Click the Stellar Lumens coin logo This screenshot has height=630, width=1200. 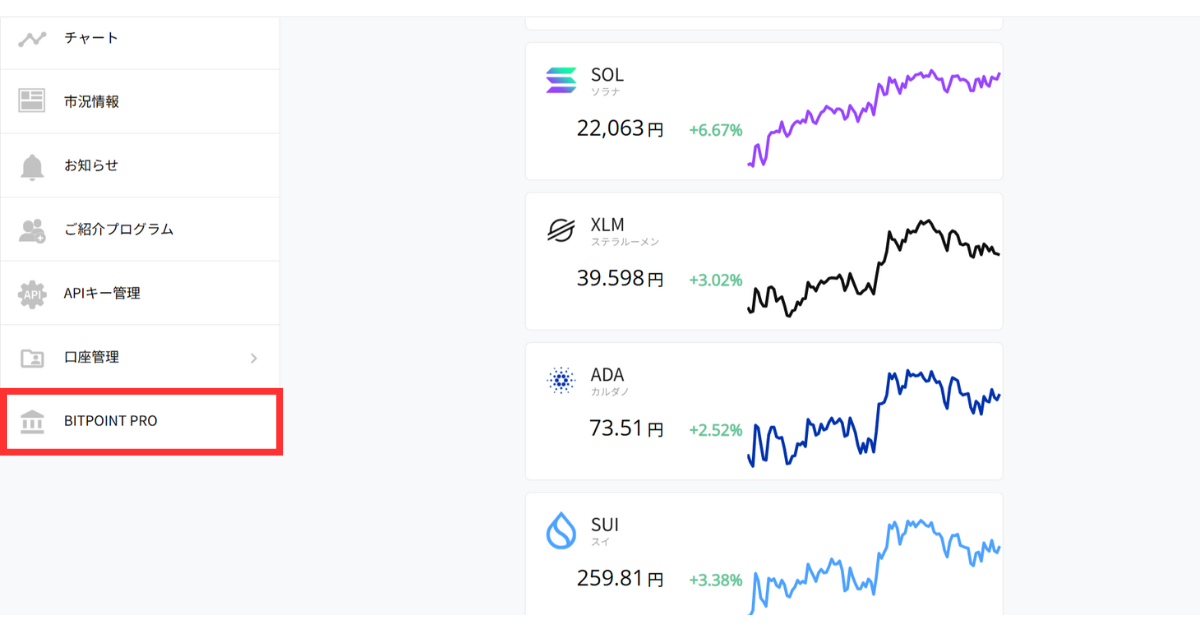(x=561, y=231)
